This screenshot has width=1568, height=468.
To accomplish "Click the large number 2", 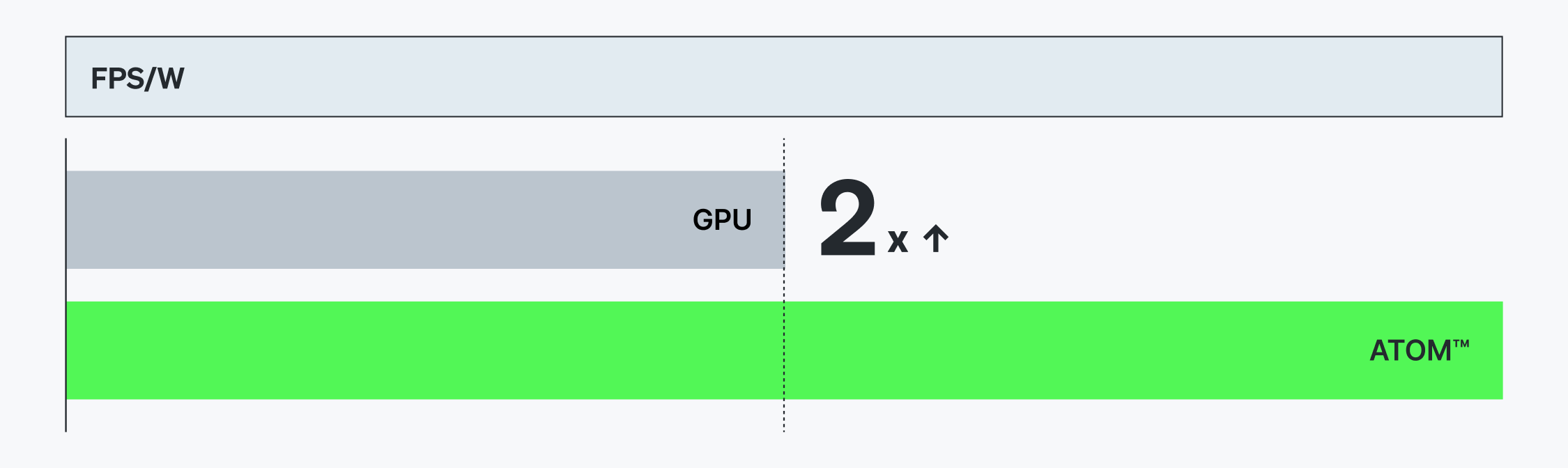I will [x=847, y=218].
